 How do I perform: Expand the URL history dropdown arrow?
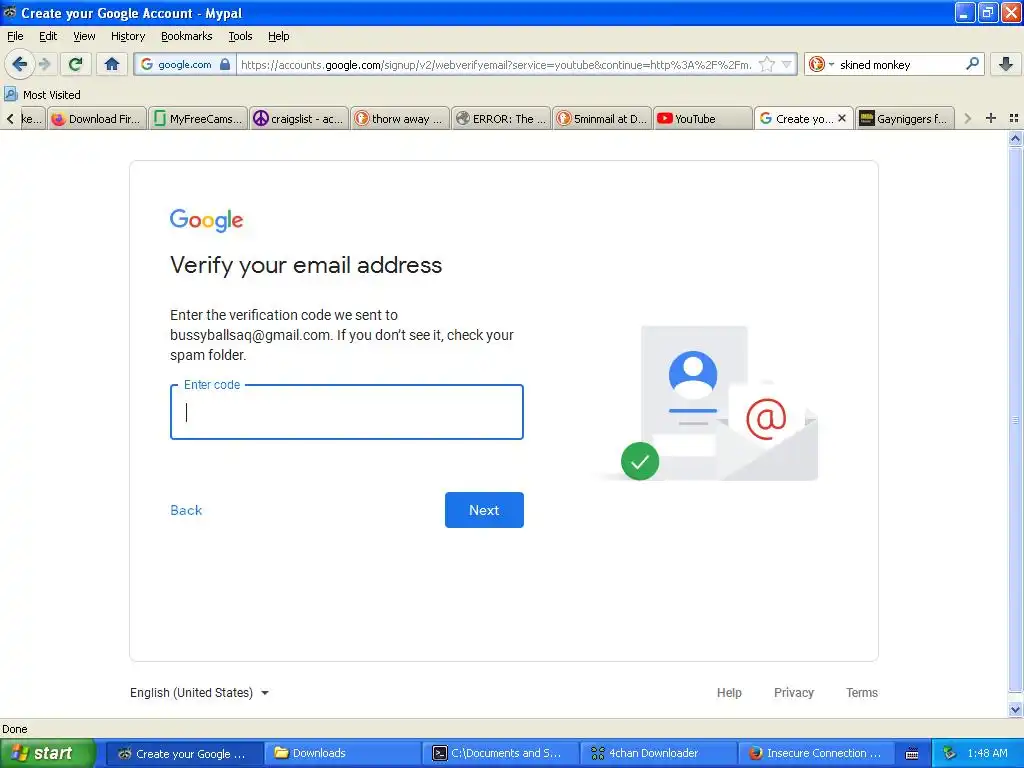[x=787, y=64]
